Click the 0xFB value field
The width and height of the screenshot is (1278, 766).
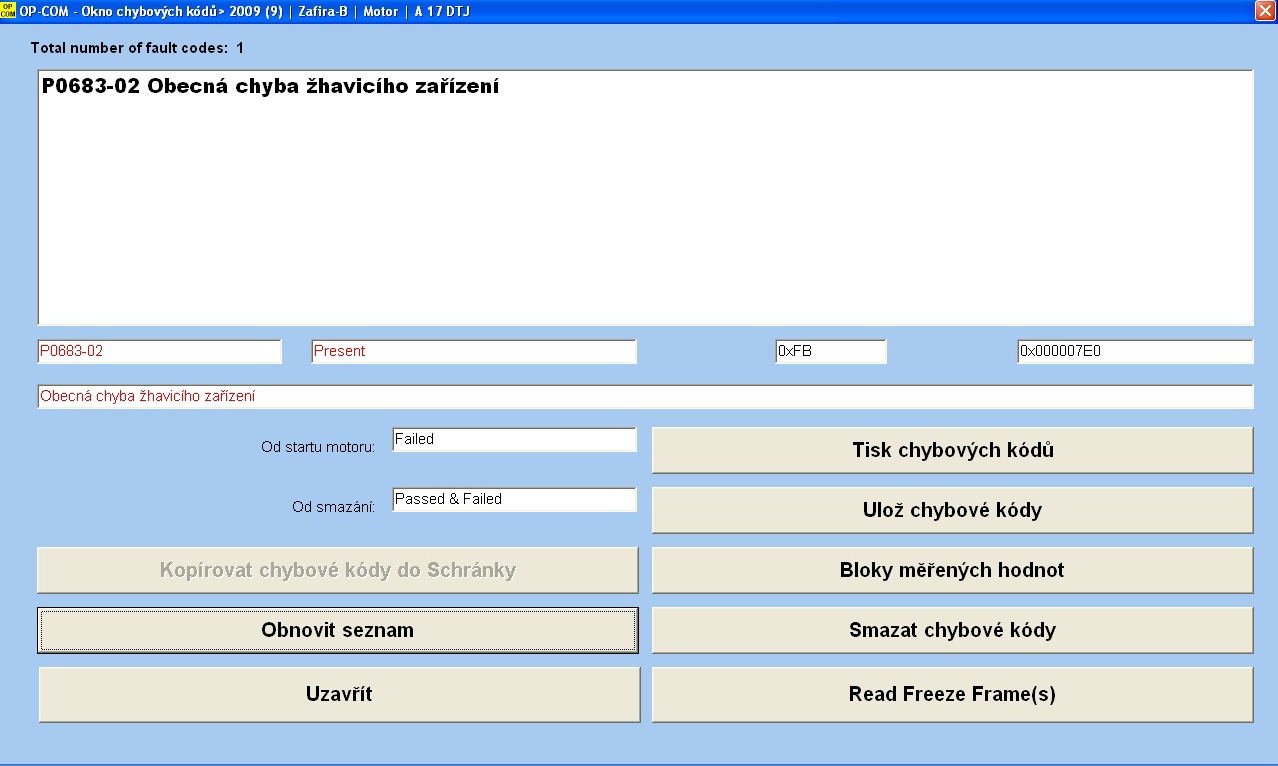point(831,351)
